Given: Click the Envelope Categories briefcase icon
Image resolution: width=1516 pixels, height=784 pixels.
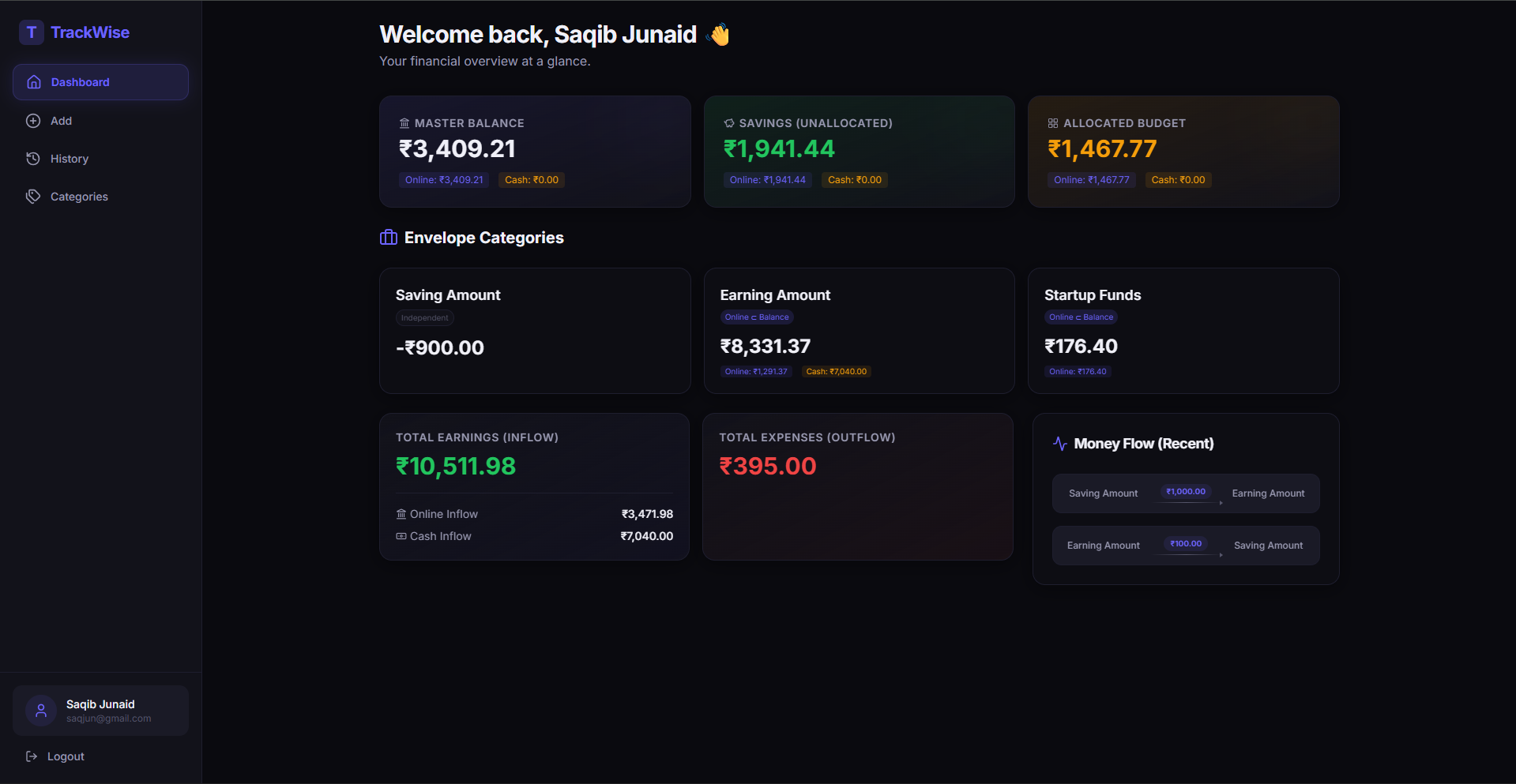Looking at the screenshot, I should point(389,238).
